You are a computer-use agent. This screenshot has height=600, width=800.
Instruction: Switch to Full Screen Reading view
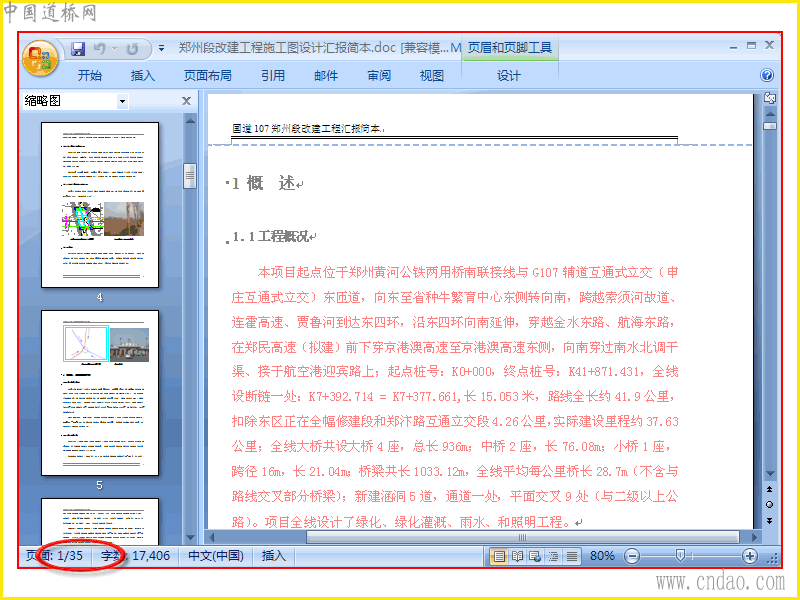click(x=517, y=556)
